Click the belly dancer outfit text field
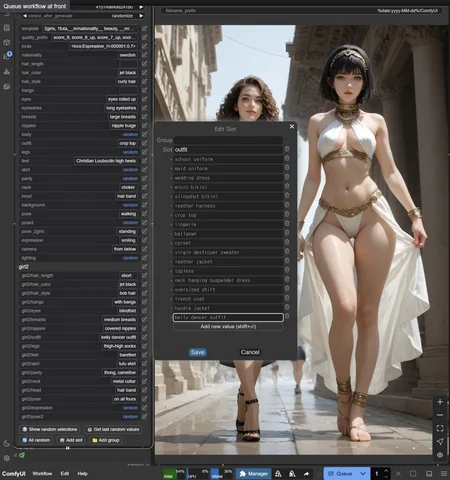Screen dimensions: 450x480 point(228,317)
